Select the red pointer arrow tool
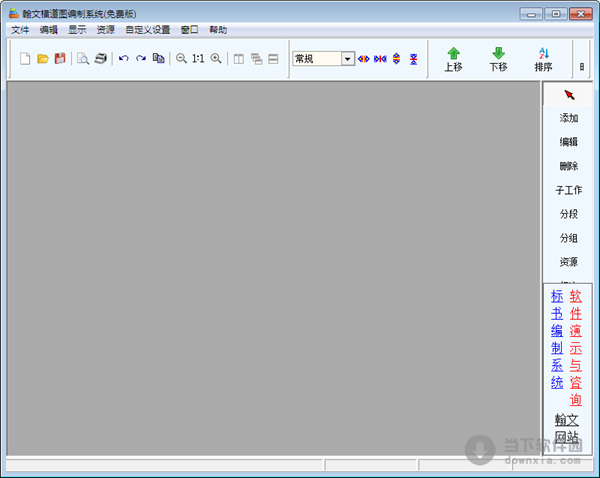Screen dimensions: 600x478 point(569,95)
